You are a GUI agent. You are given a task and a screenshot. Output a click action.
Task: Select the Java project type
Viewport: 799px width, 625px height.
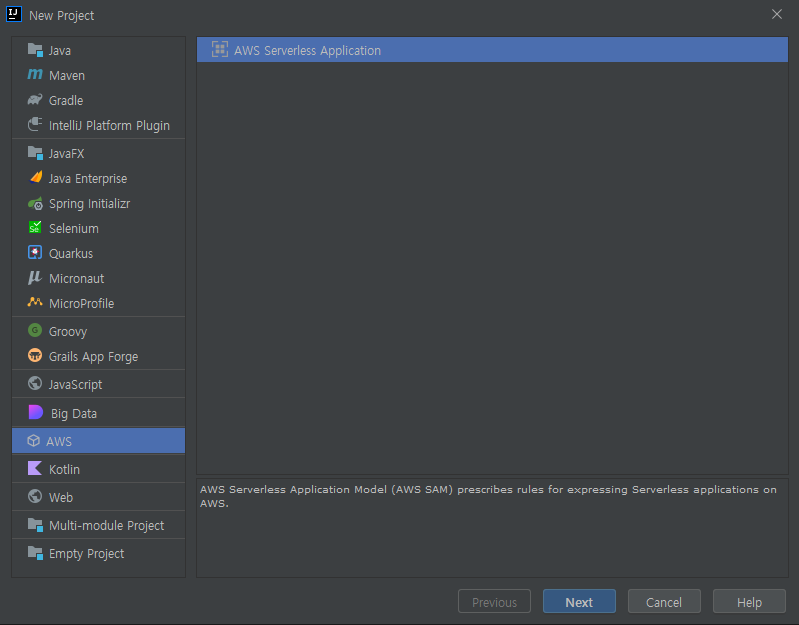click(x=60, y=50)
